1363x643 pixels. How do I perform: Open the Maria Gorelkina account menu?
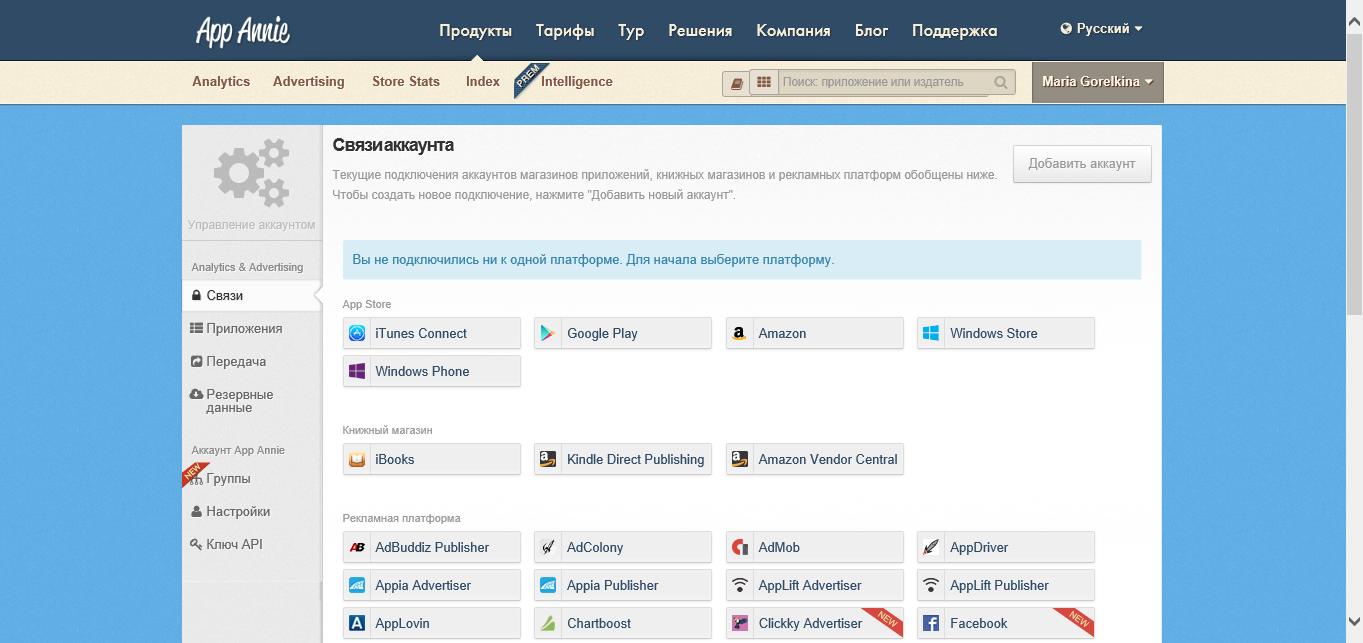[x=1098, y=82]
